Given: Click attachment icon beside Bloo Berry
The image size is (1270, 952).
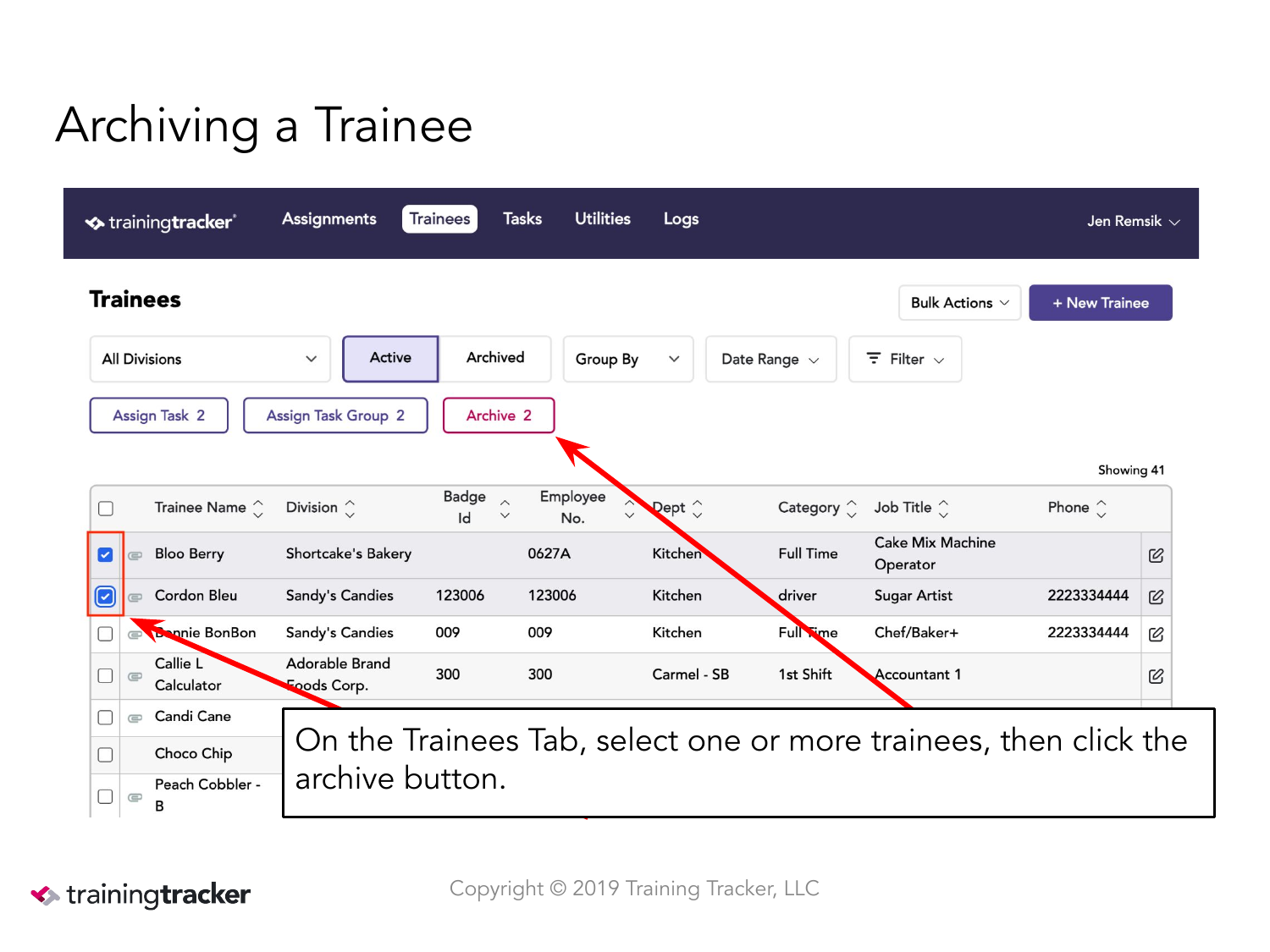Looking at the screenshot, I should [x=135, y=556].
